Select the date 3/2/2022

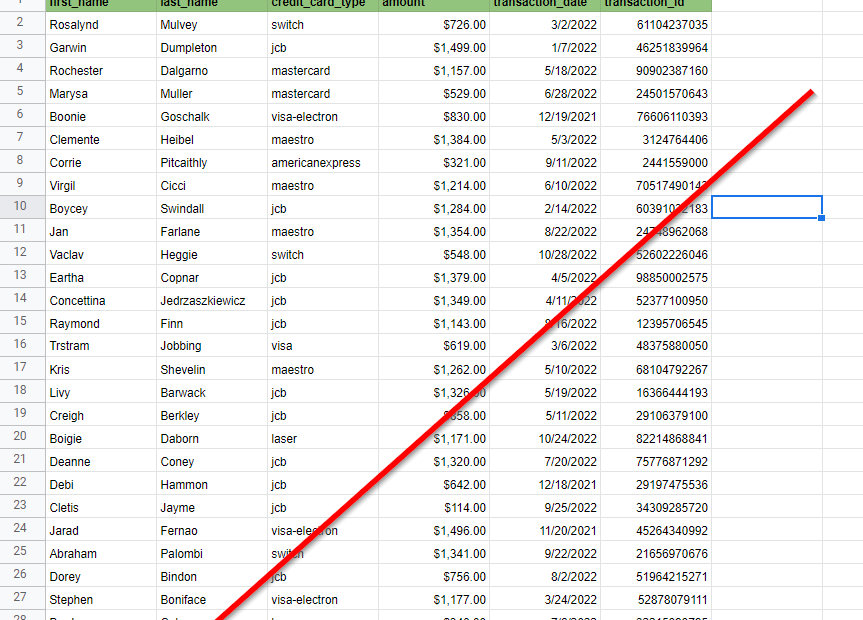545,24
